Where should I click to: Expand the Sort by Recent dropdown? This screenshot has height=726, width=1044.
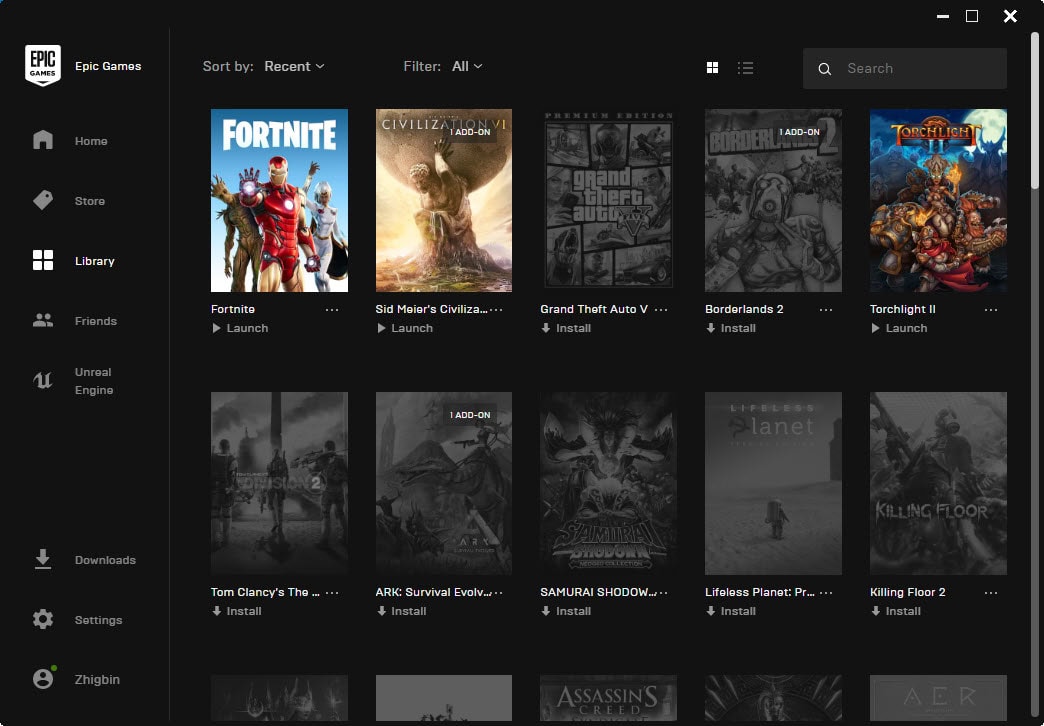point(294,66)
